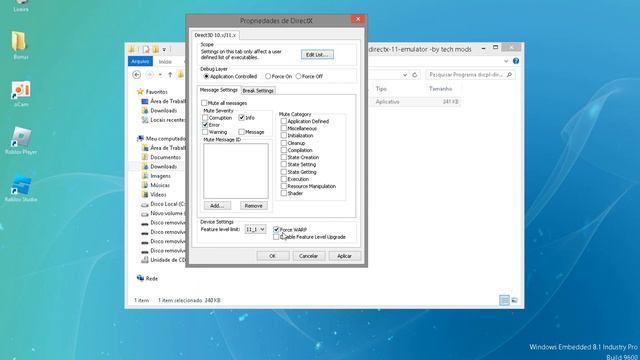Select Force Off debug layer option

[x=298, y=76]
